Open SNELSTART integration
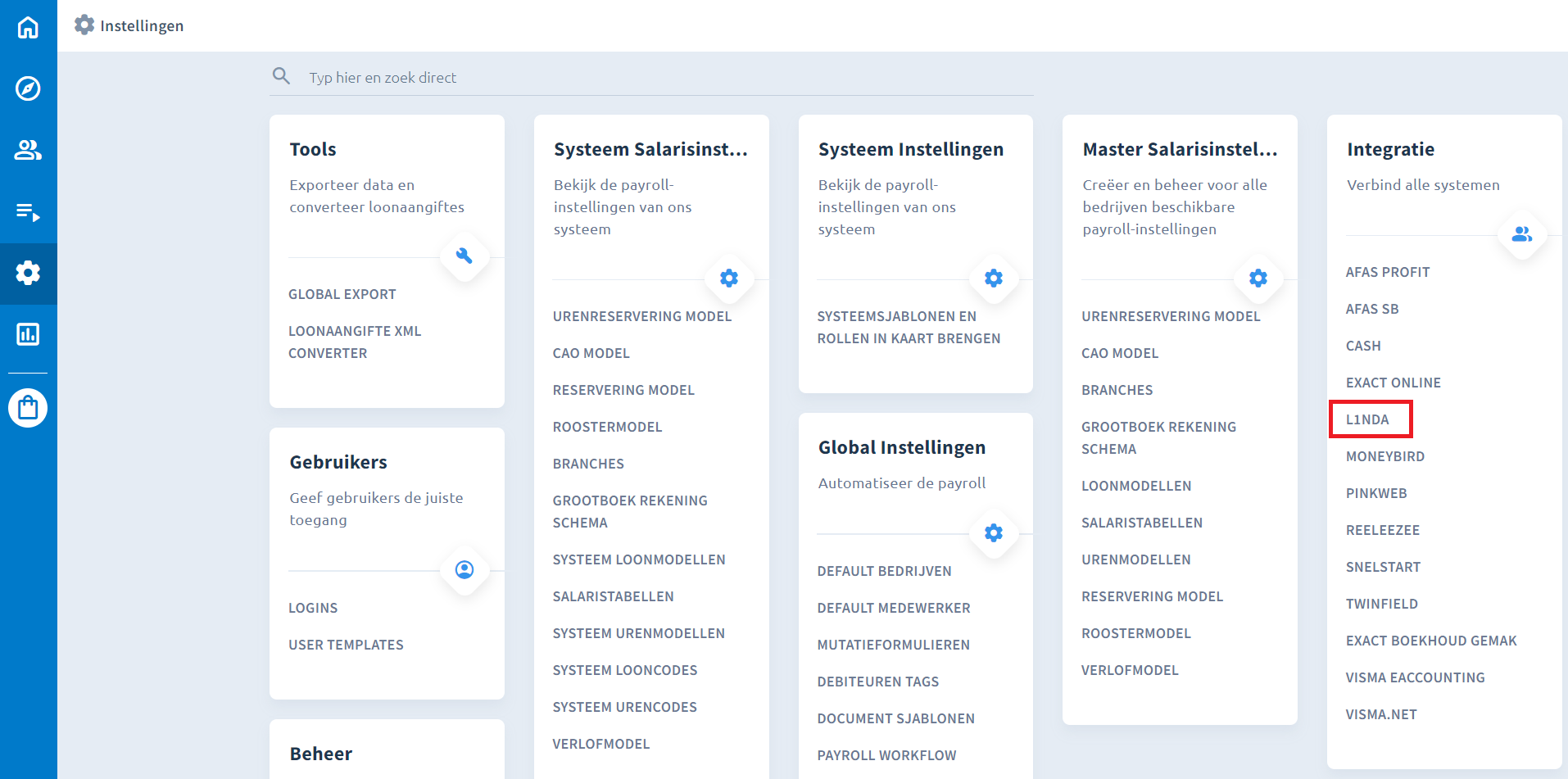The height and width of the screenshot is (779, 1568). (1384, 567)
